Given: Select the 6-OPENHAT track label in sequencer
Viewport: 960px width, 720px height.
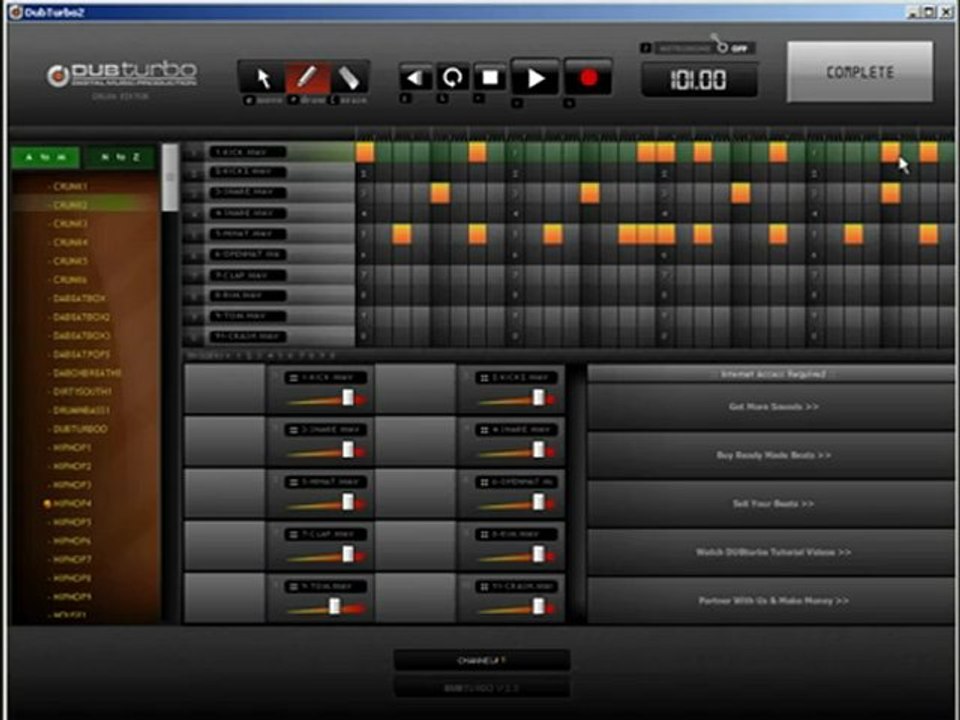Looking at the screenshot, I should coord(247,255).
